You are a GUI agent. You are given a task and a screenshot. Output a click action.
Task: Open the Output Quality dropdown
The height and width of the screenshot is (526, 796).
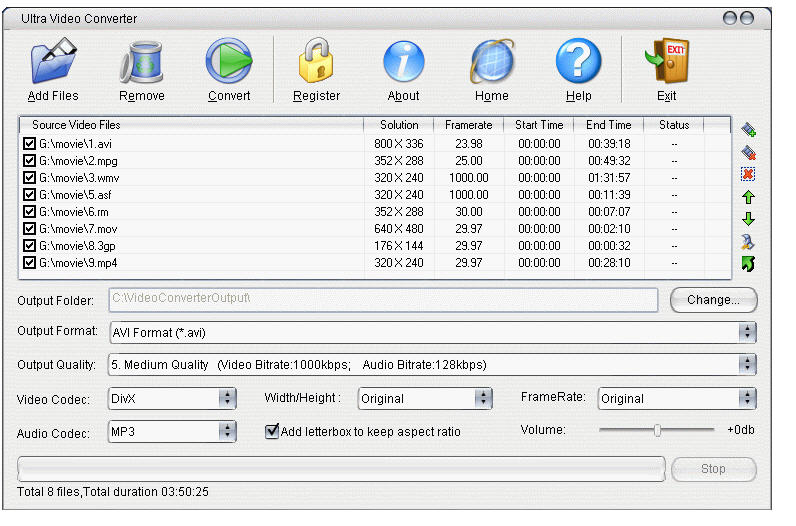point(747,365)
